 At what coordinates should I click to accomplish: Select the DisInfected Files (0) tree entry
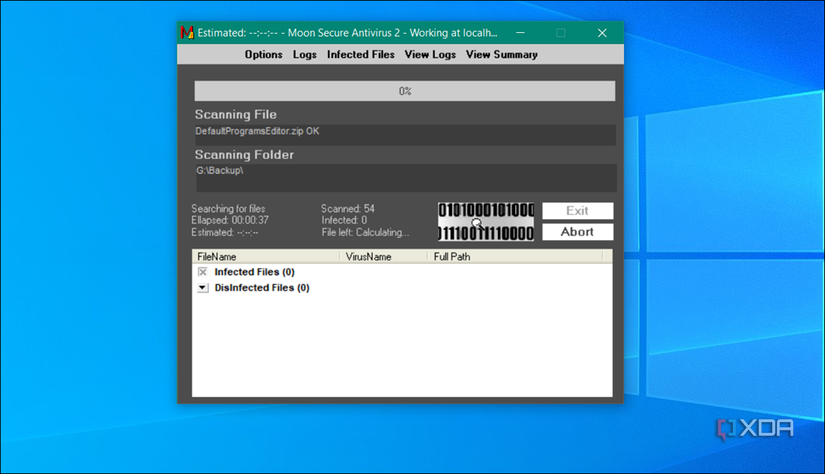click(x=262, y=288)
